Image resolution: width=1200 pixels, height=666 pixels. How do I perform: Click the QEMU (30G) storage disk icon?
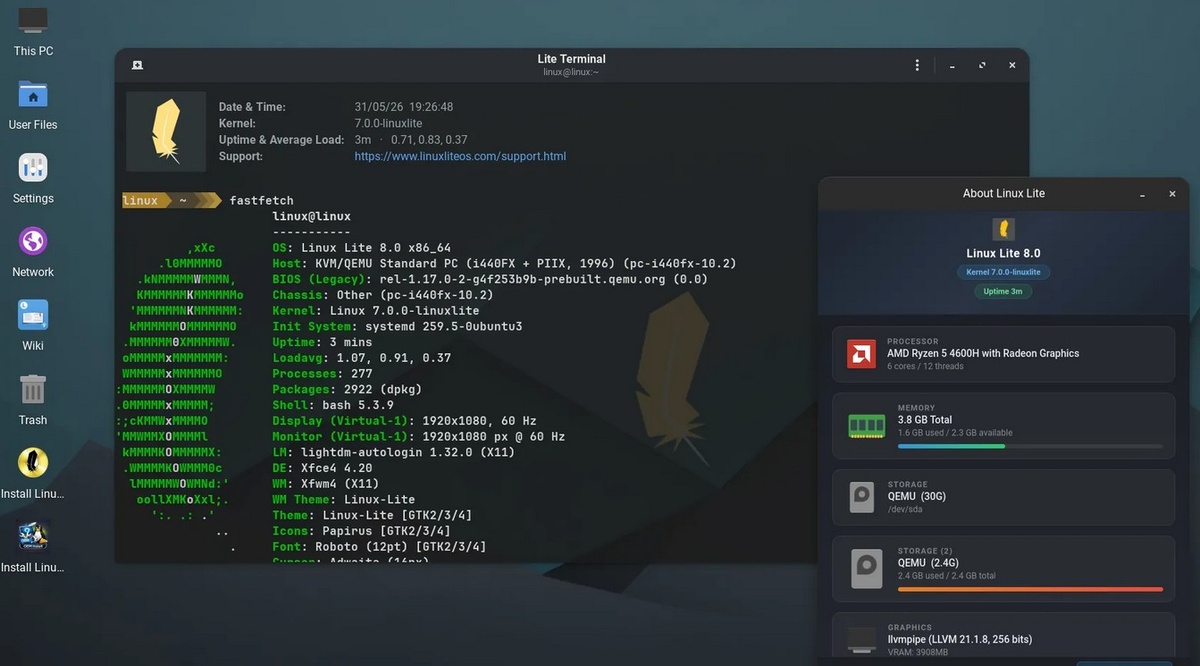[x=861, y=497]
